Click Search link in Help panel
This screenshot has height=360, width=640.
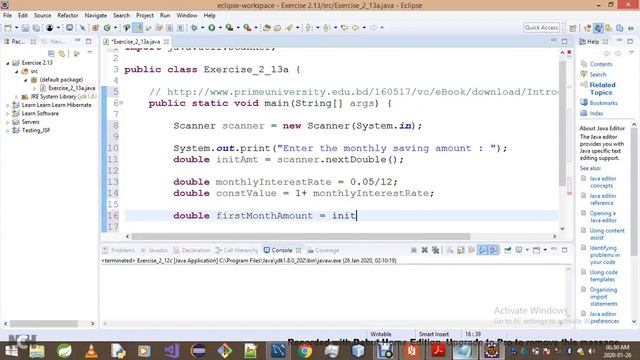point(598,74)
